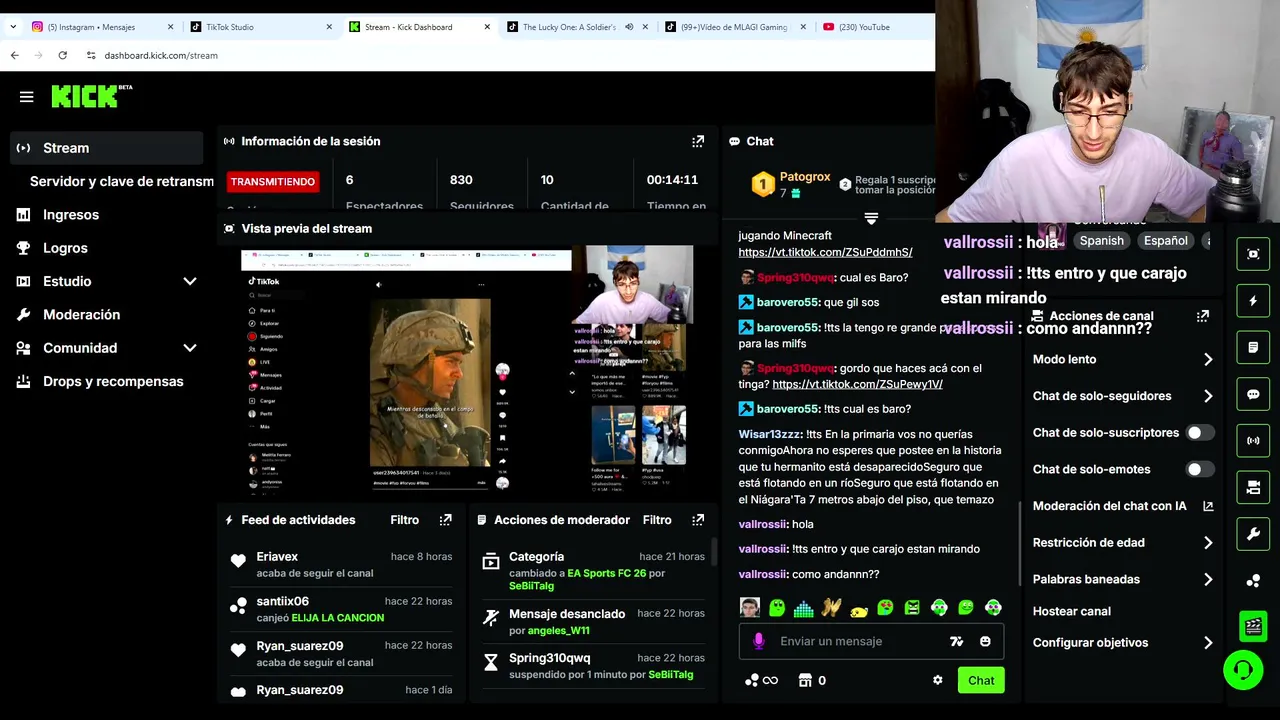The image size is (1280, 720).
Task: Open the hamburger menu beside the Kick logo
Action: coord(26,97)
